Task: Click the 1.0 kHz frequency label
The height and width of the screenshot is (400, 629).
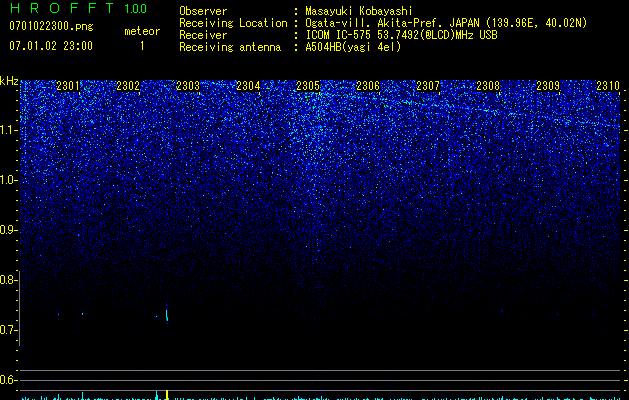Action: tap(9, 180)
